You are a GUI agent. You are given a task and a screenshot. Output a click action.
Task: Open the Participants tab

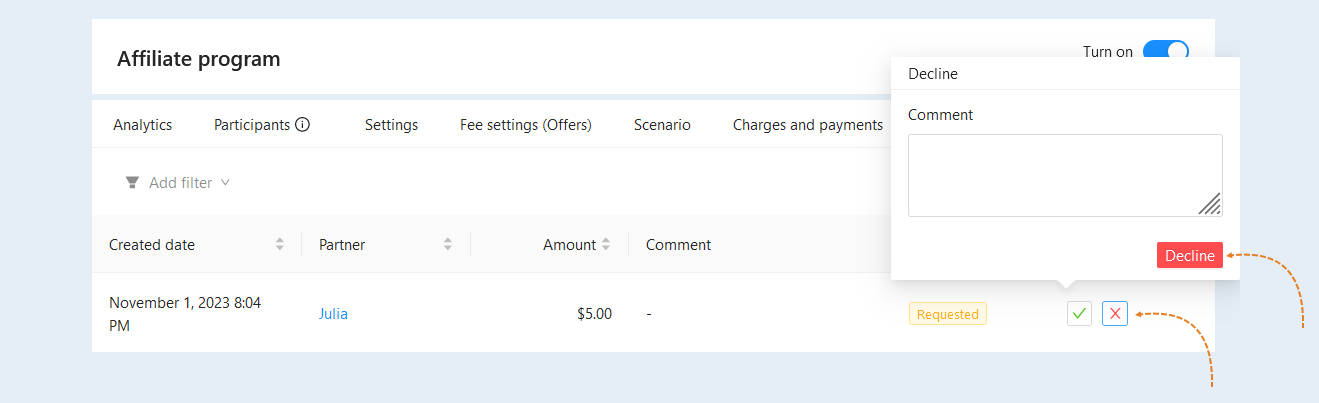pos(252,125)
